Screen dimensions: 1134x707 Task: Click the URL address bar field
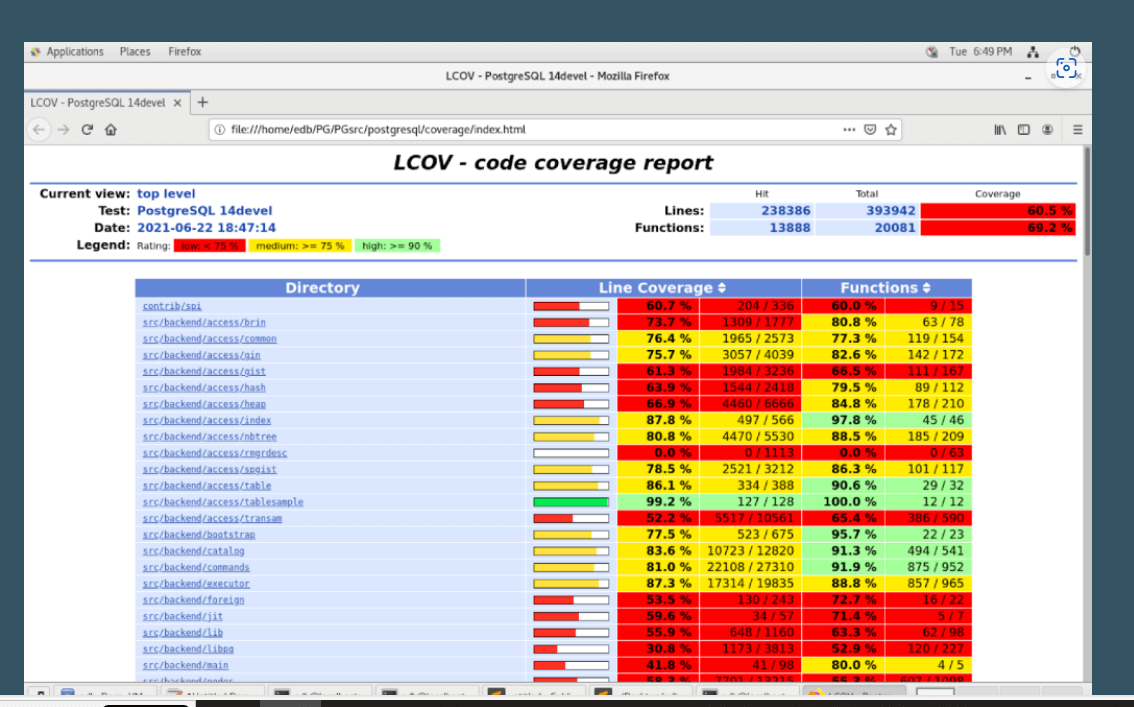pyautogui.click(x=520, y=129)
